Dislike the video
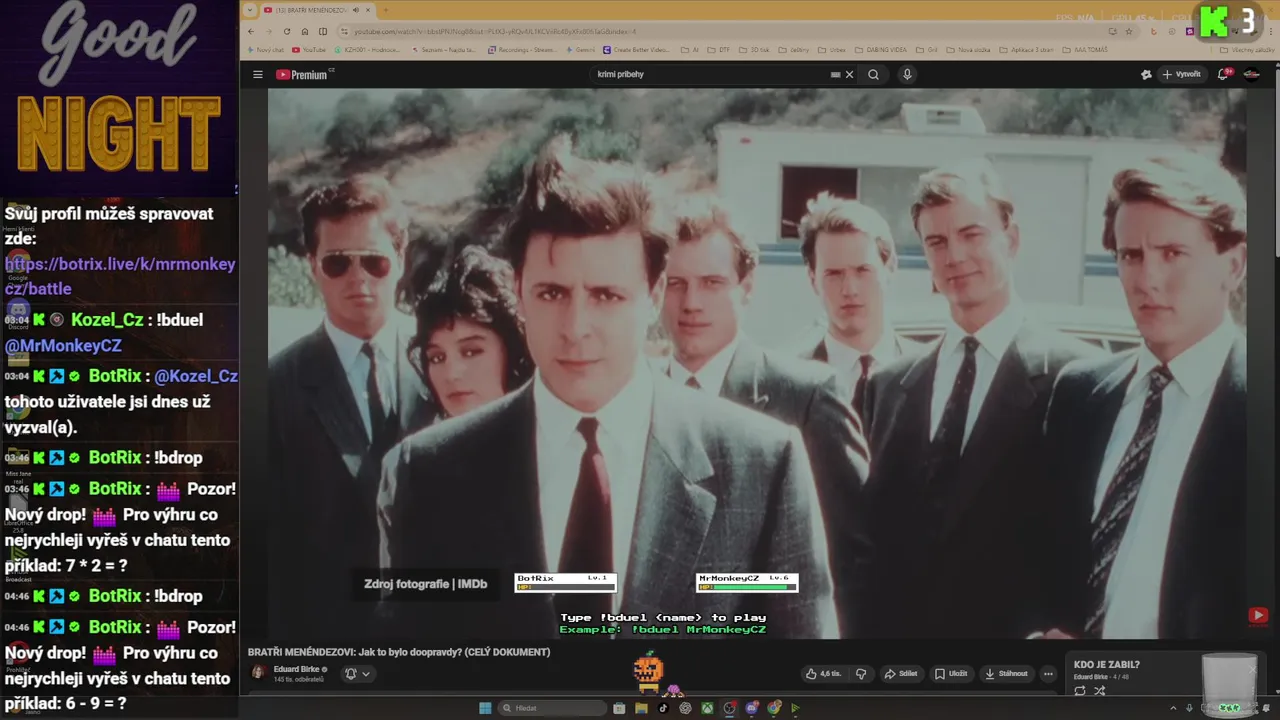 point(861,673)
